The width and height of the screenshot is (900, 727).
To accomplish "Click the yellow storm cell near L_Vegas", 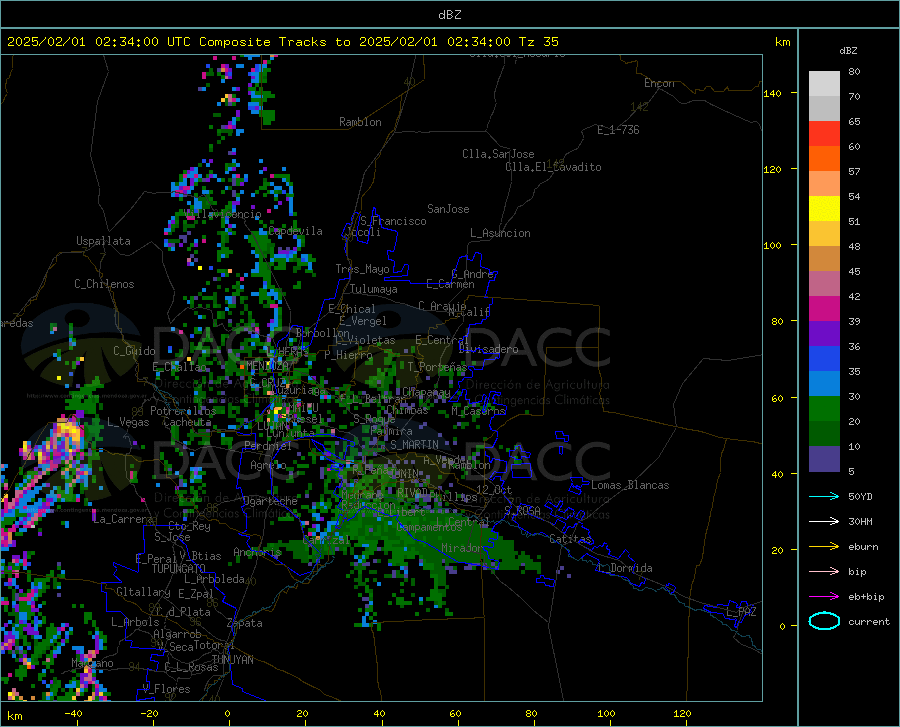I will coord(67,431).
